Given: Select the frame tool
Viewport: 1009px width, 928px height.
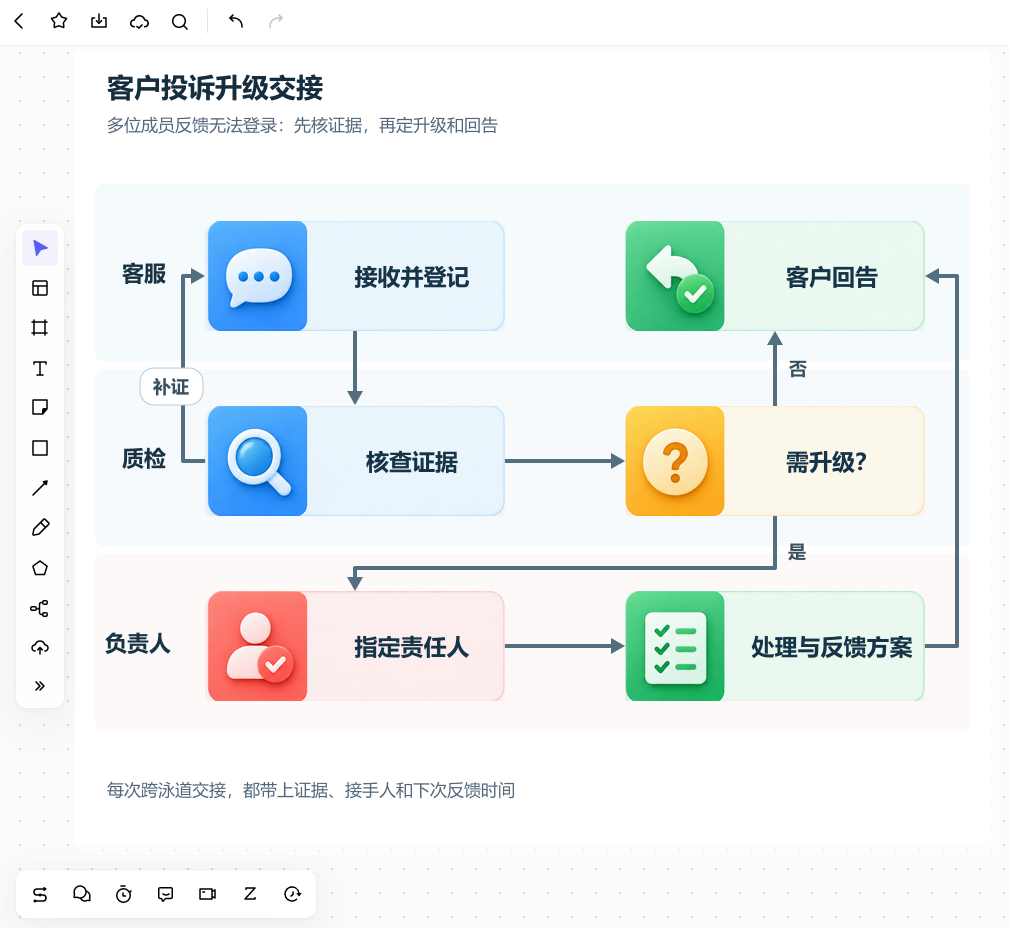Looking at the screenshot, I should [x=40, y=328].
